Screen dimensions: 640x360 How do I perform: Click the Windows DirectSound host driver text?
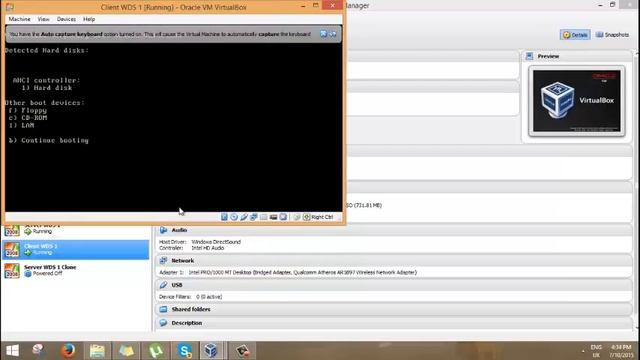click(216, 242)
